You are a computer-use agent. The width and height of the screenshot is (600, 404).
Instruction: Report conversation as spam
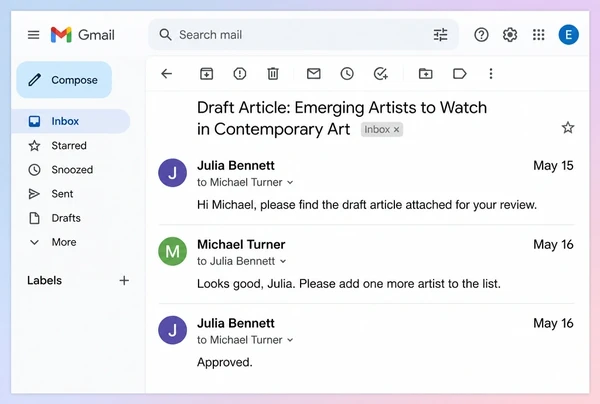pyautogui.click(x=240, y=73)
